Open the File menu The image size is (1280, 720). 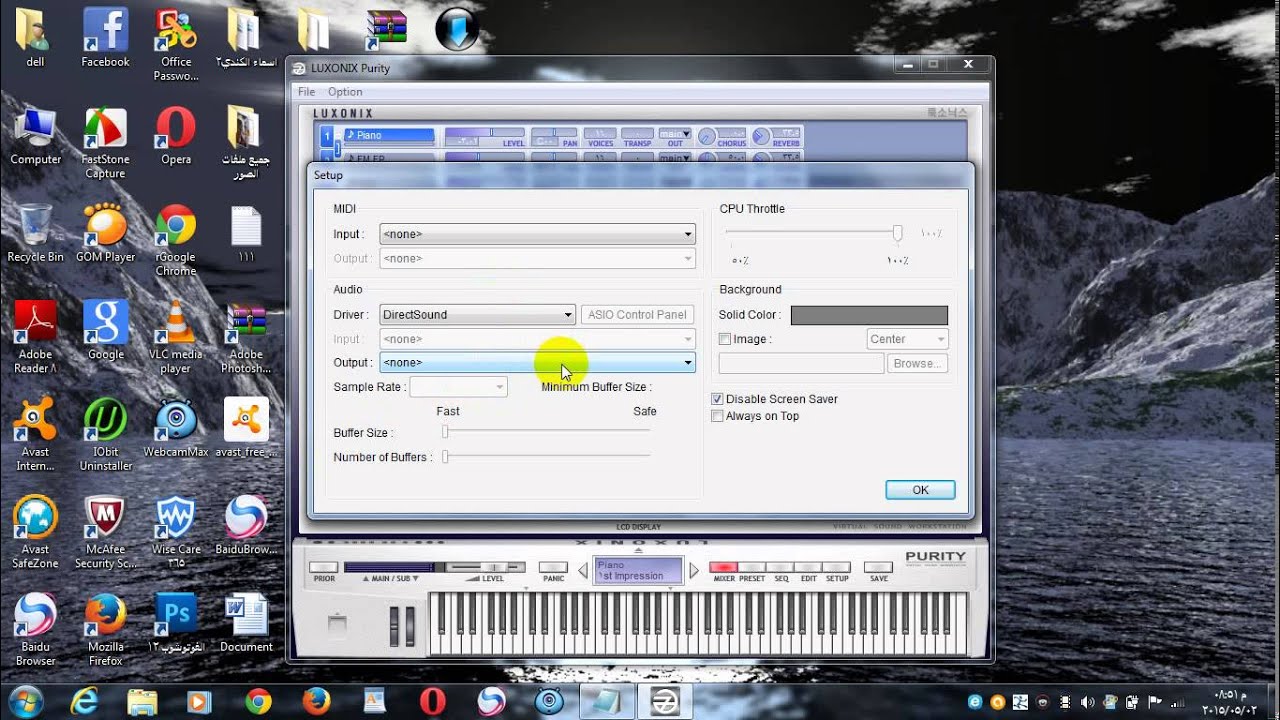(x=307, y=92)
